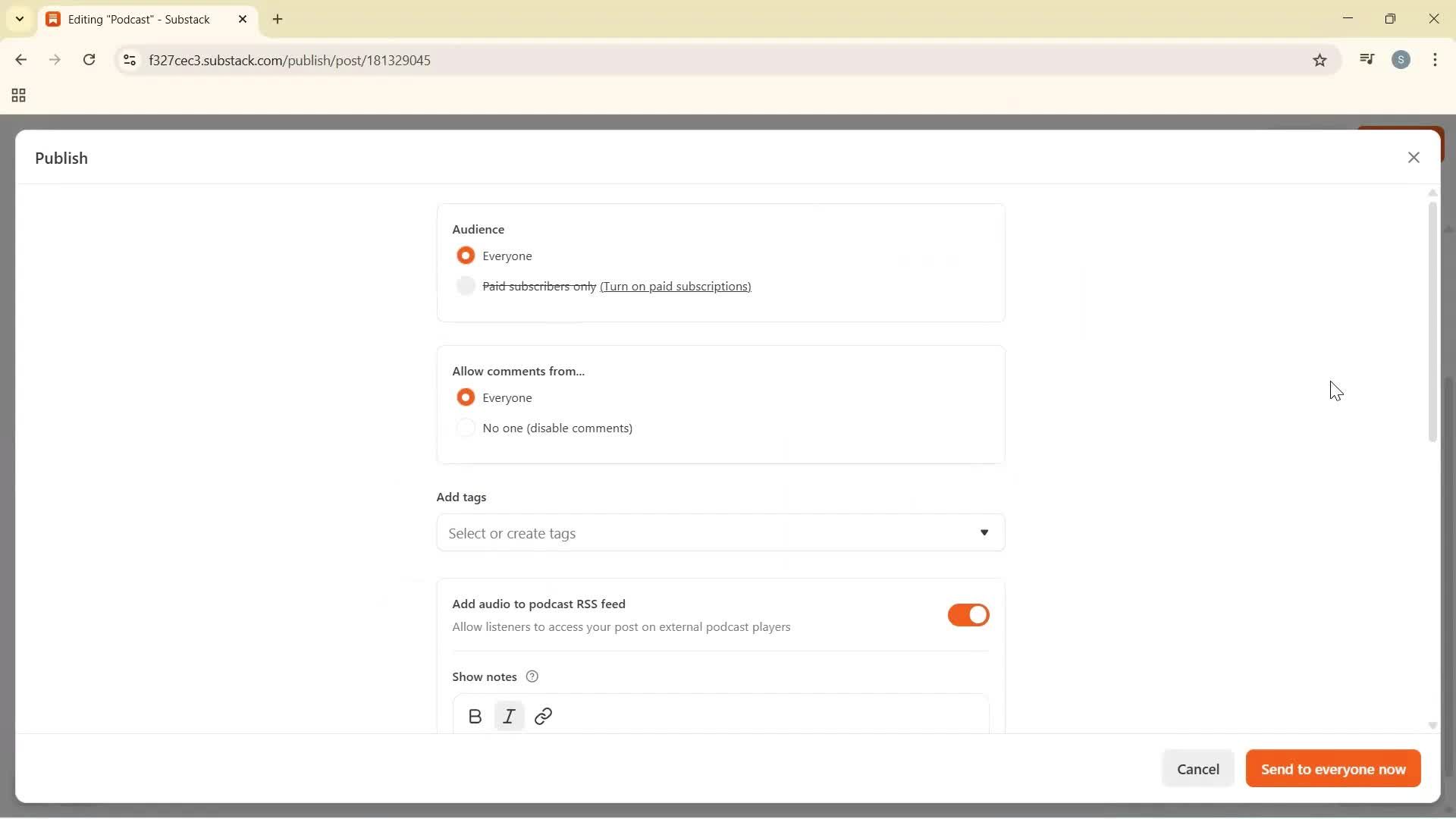
Task: Open the Chrome profile avatar
Action: 1401,59
